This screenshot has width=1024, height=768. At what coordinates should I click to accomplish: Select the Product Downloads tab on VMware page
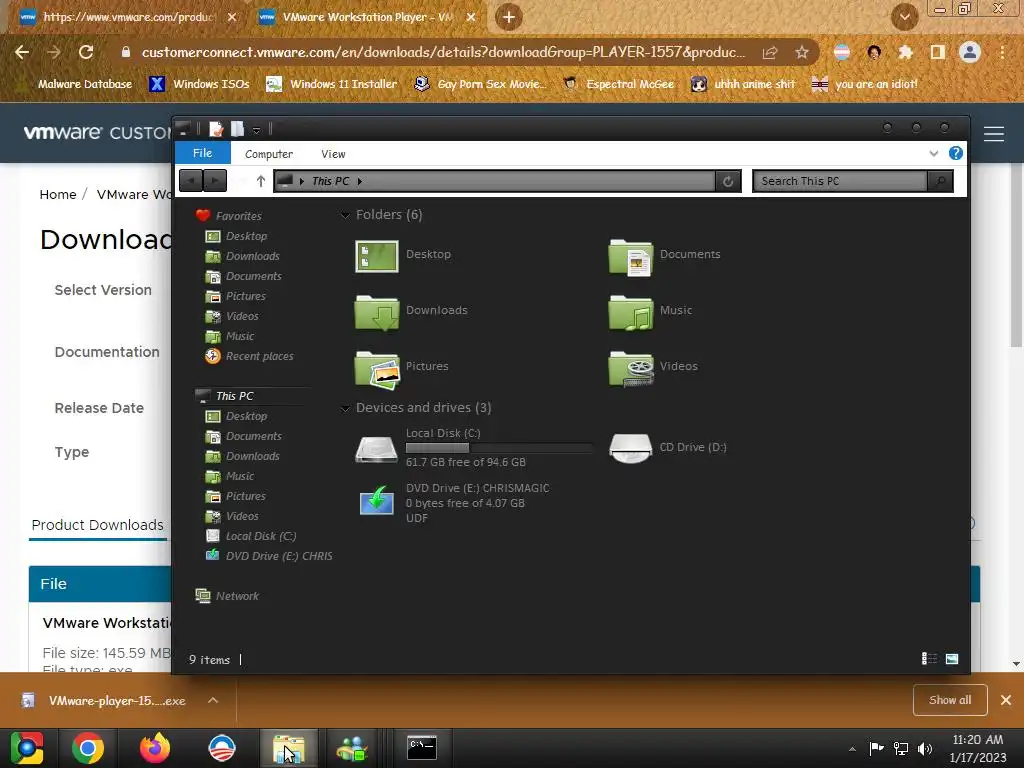[x=98, y=525]
